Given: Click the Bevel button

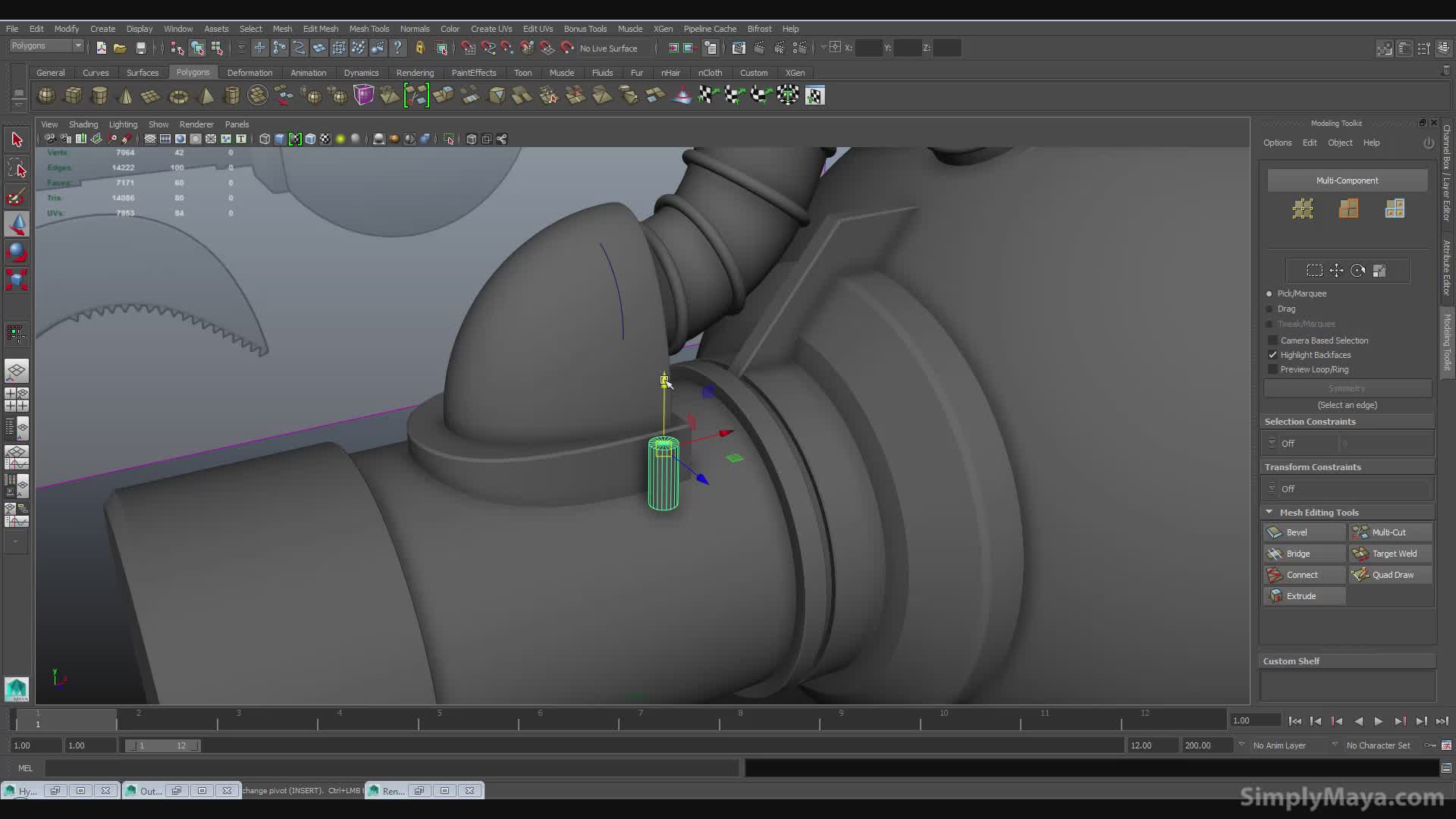Looking at the screenshot, I should pos(1304,532).
